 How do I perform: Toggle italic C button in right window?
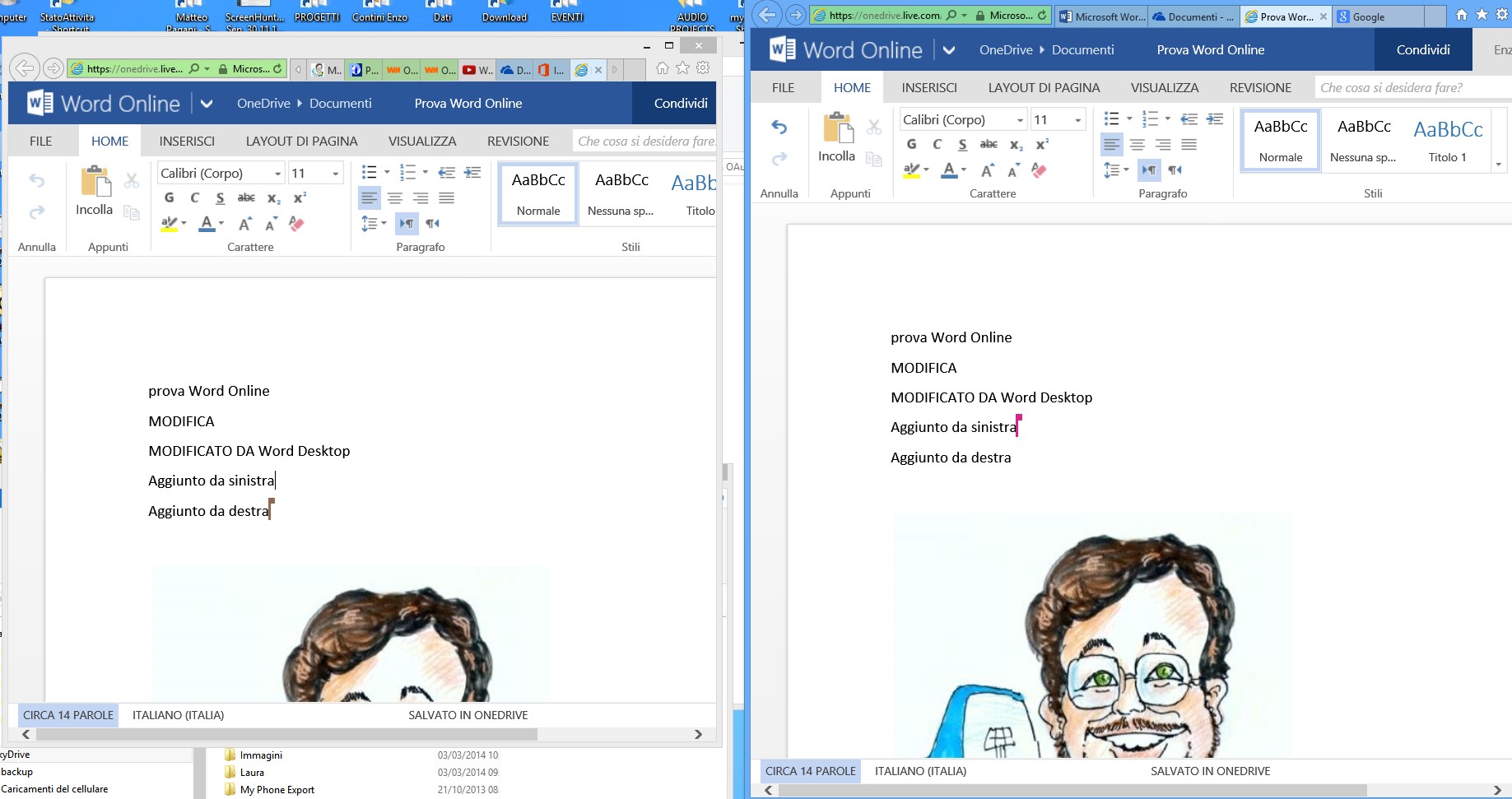pos(937,144)
